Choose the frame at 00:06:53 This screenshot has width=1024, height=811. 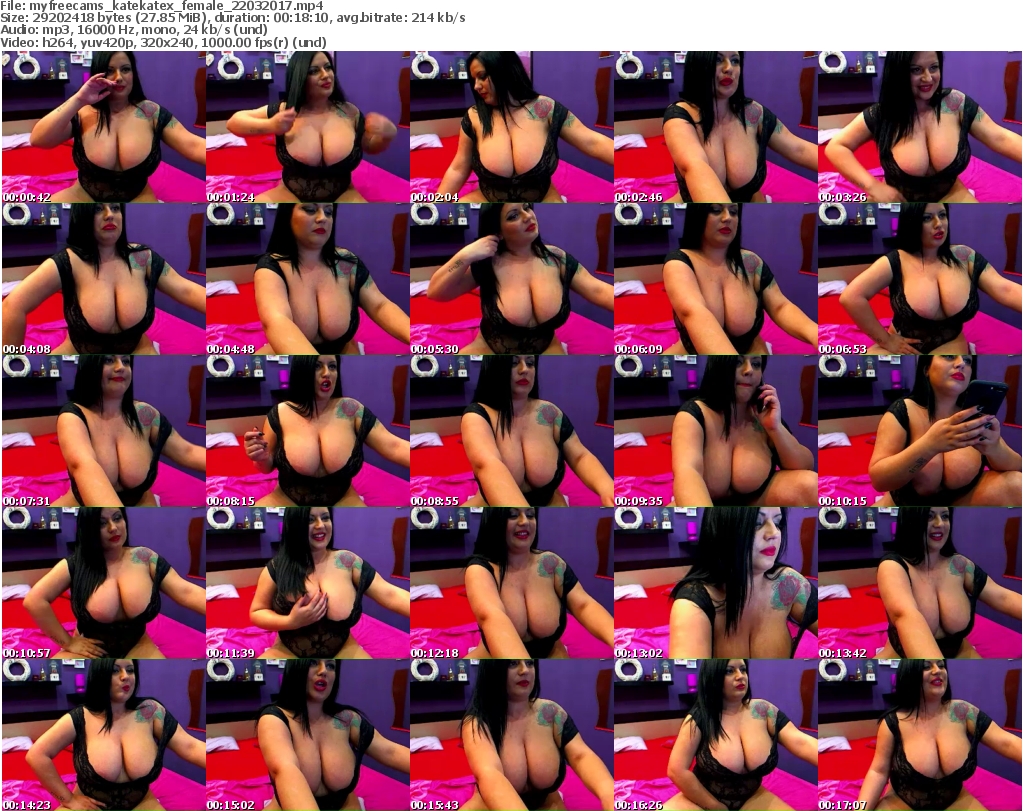tap(920, 279)
